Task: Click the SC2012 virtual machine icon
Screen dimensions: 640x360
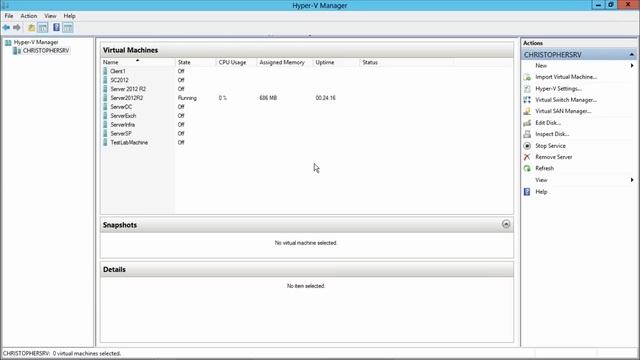Action: tap(106, 80)
